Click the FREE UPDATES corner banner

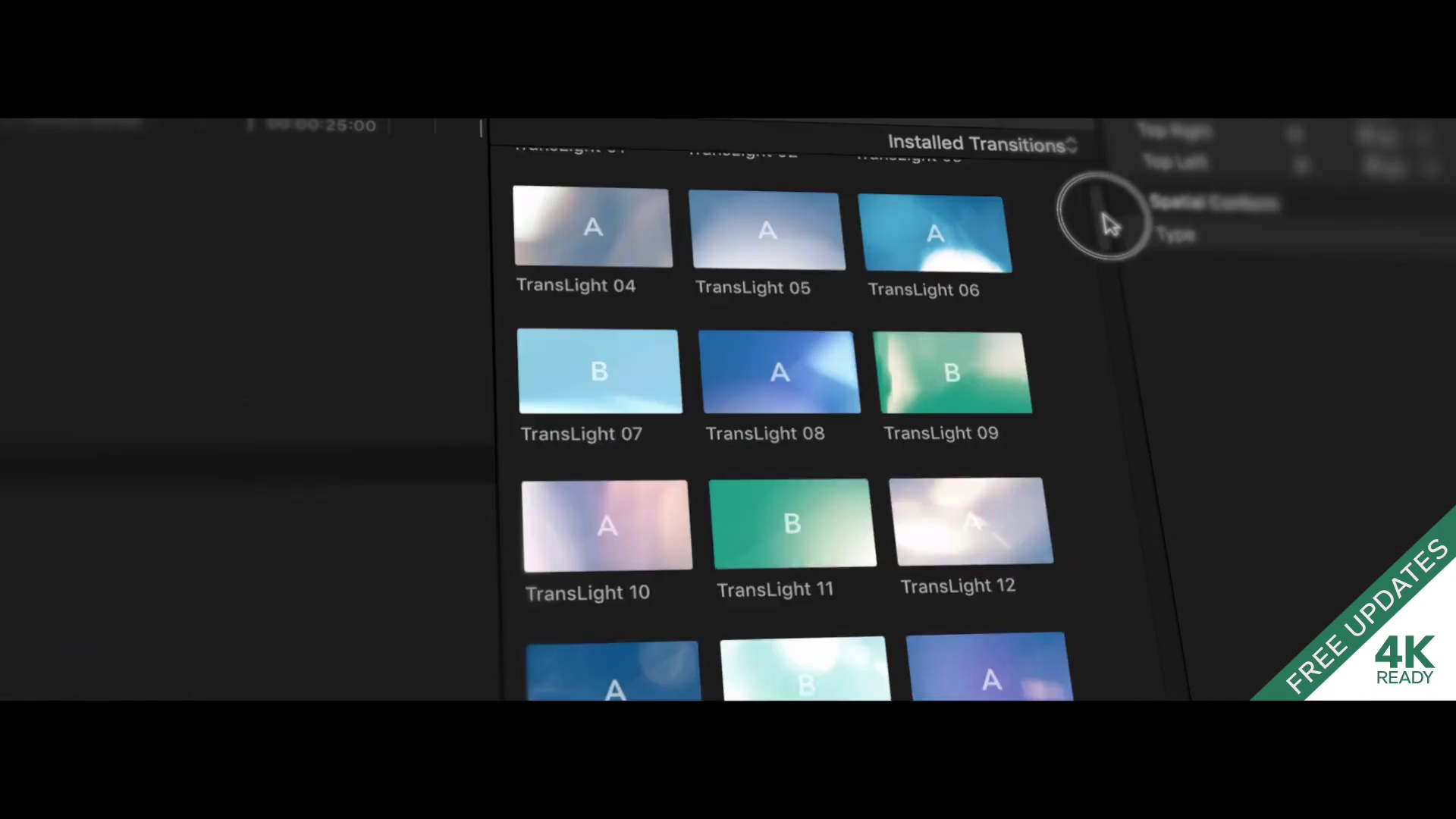point(1367,616)
